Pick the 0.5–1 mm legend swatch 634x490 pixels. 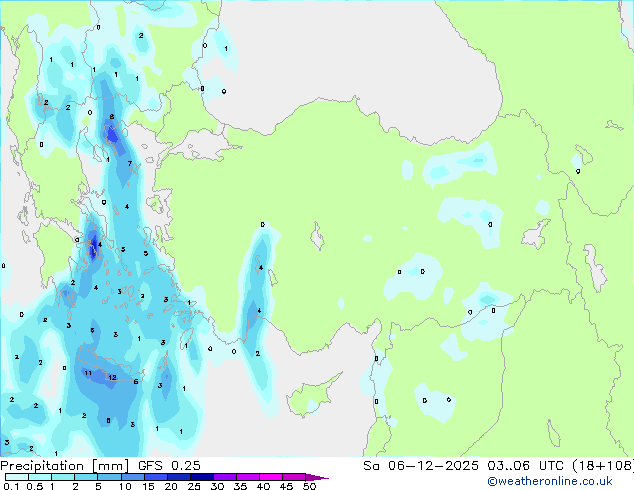40,477
